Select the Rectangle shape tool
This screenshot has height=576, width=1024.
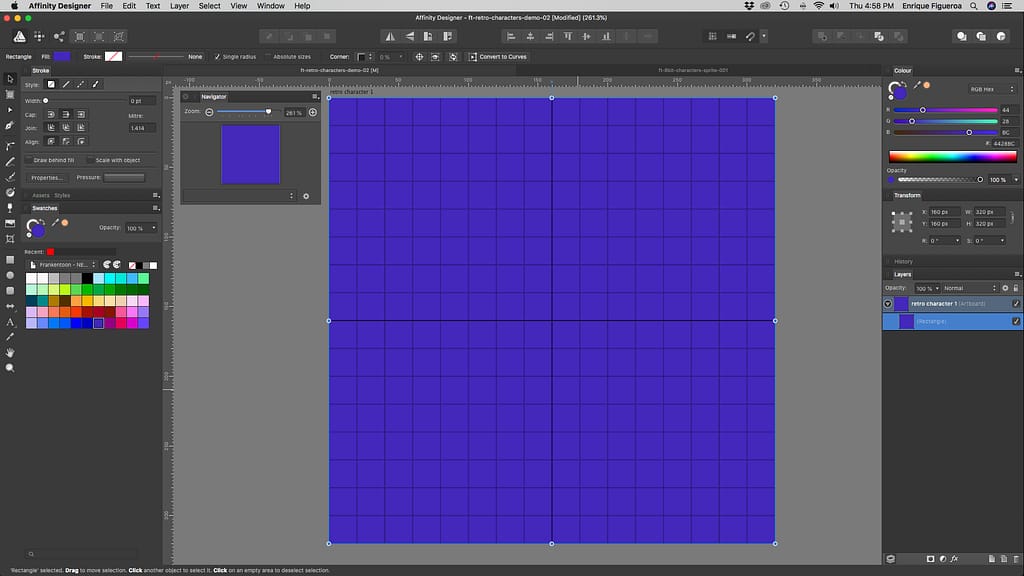tap(10, 259)
